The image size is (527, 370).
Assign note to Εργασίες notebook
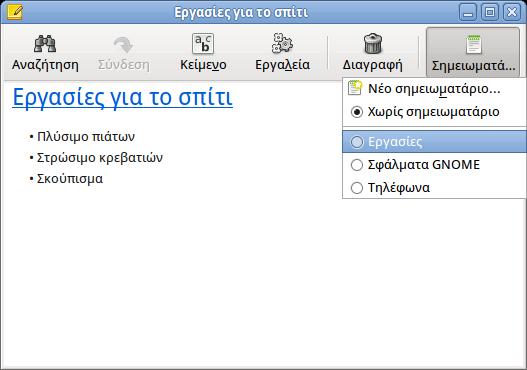point(434,142)
